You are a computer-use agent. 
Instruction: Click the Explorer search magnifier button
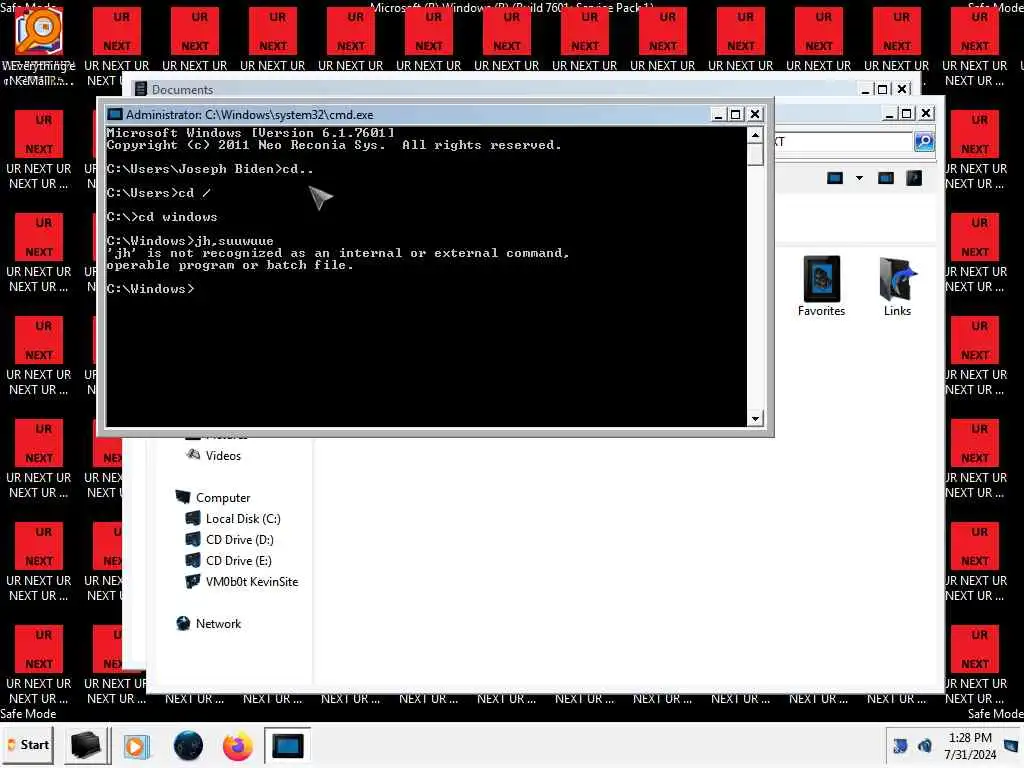923,141
